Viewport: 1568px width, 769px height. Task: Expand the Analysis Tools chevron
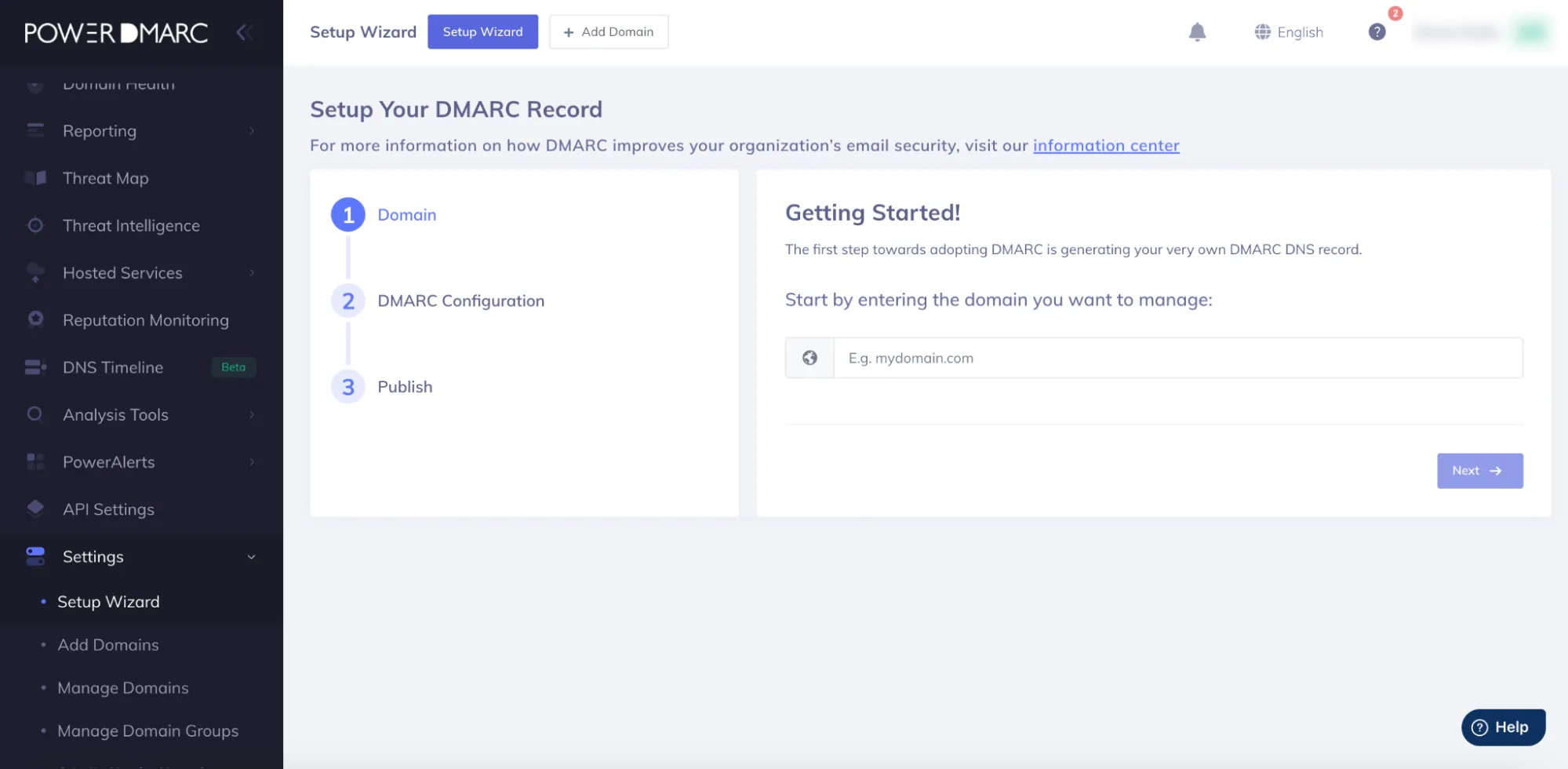point(252,414)
